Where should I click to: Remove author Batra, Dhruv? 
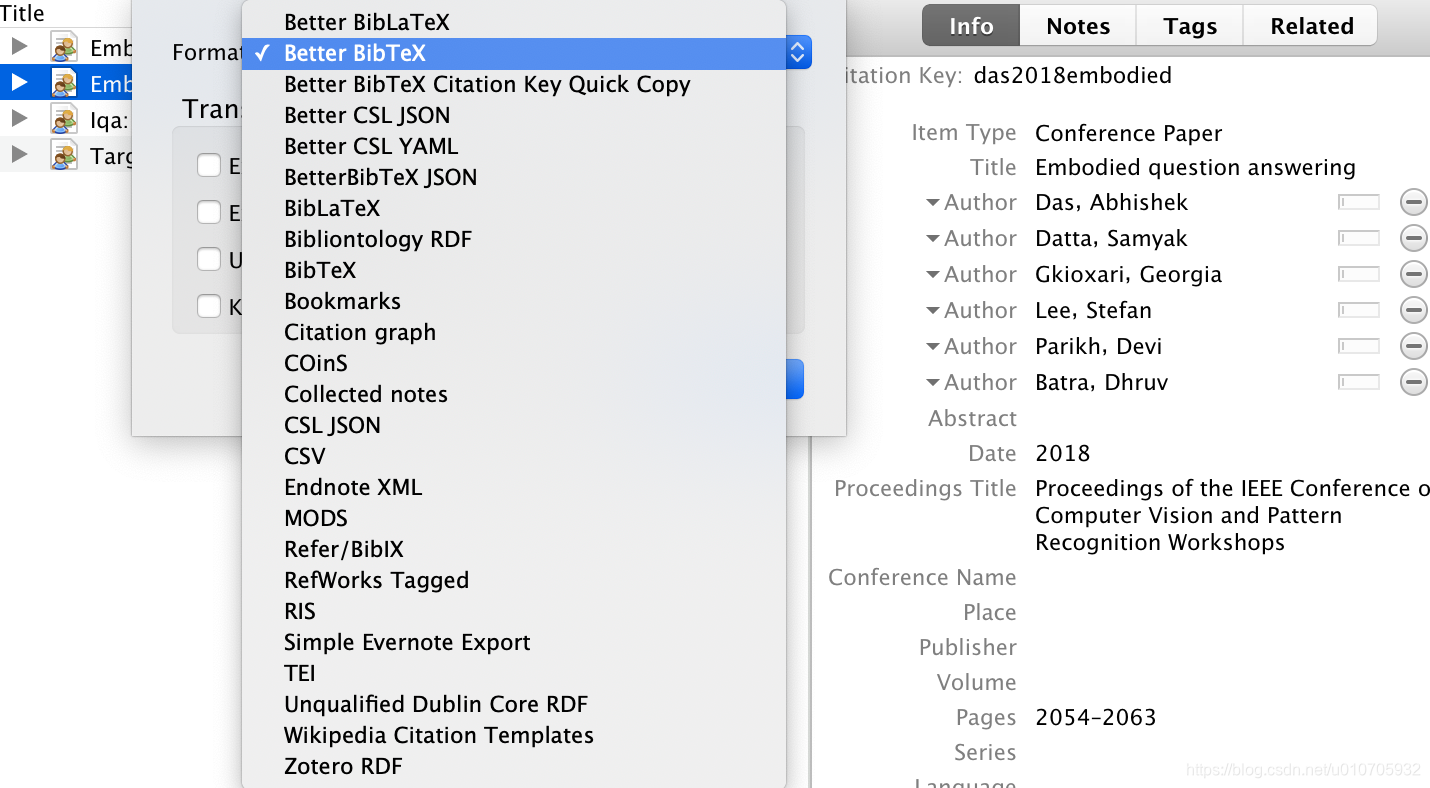coord(1413,382)
